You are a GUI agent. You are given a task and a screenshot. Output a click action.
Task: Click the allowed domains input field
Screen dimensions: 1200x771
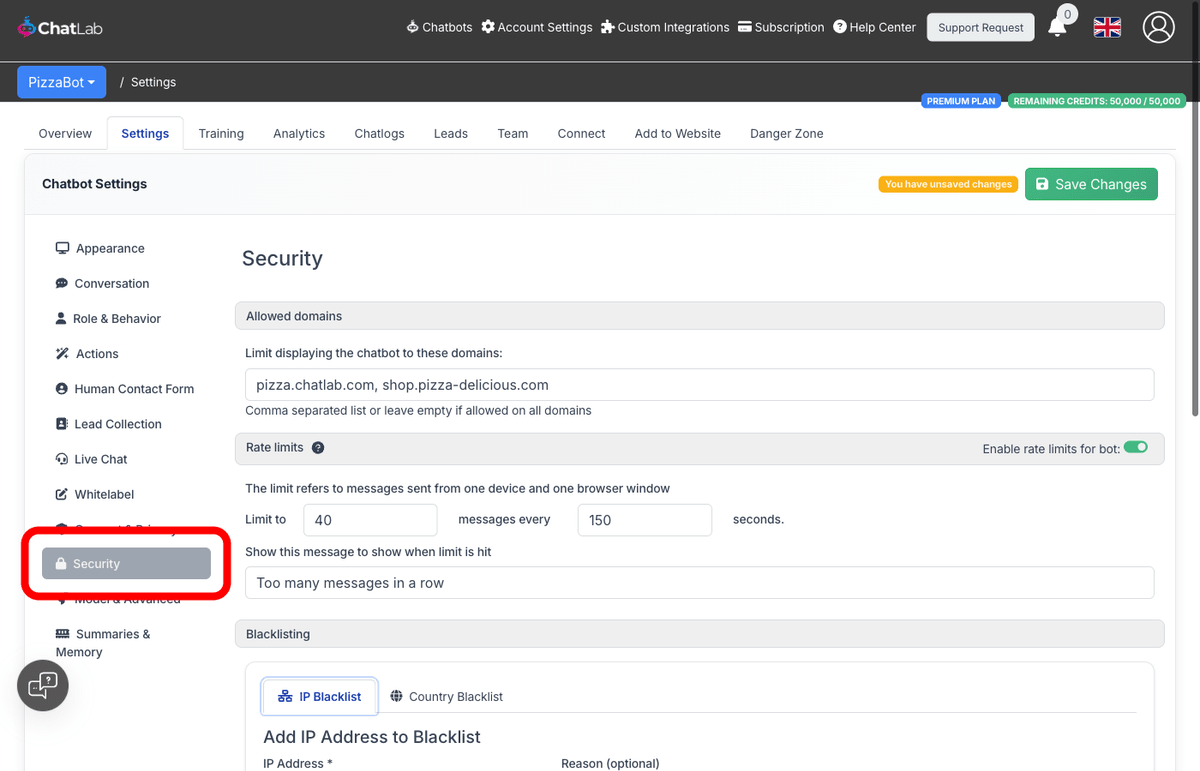click(700, 384)
